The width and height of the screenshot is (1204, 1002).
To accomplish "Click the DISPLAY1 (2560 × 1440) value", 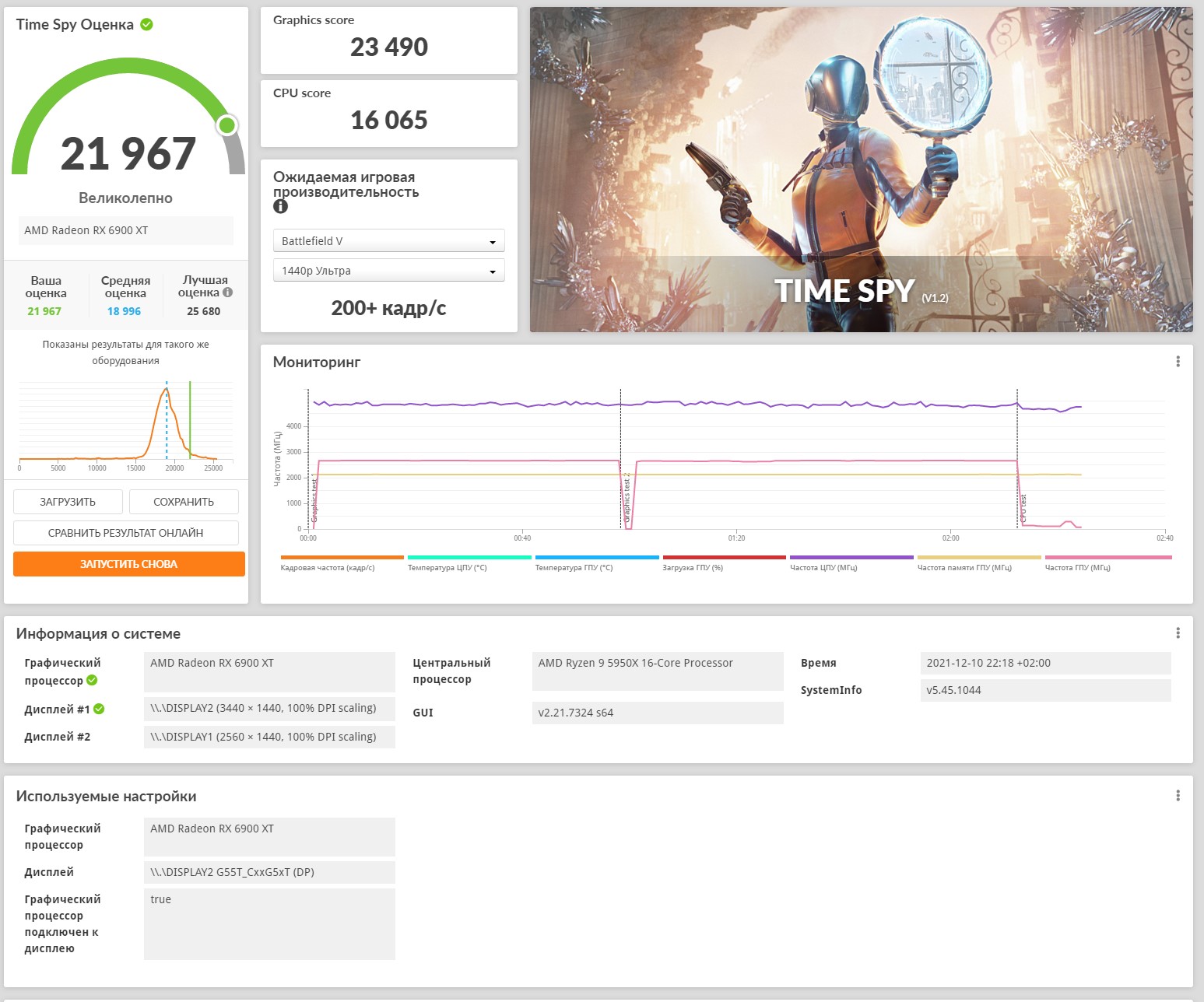I will (x=269, y=737).
